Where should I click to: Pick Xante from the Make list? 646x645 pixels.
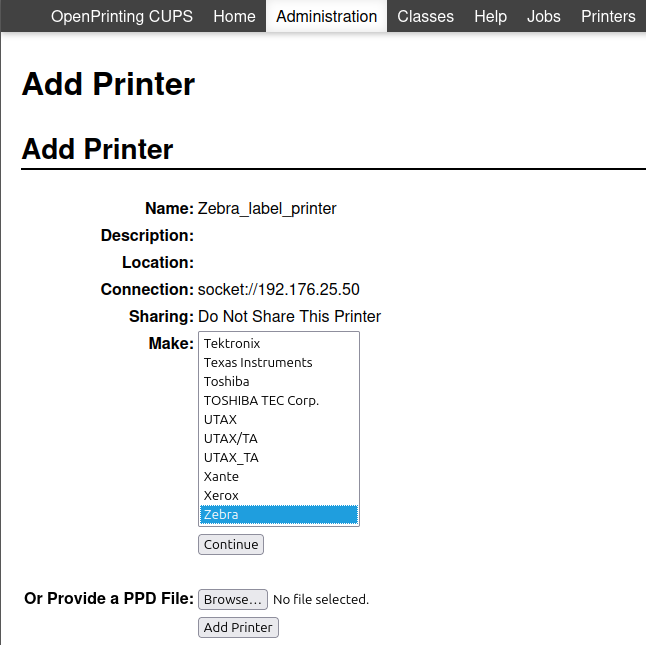click(221, 477)
